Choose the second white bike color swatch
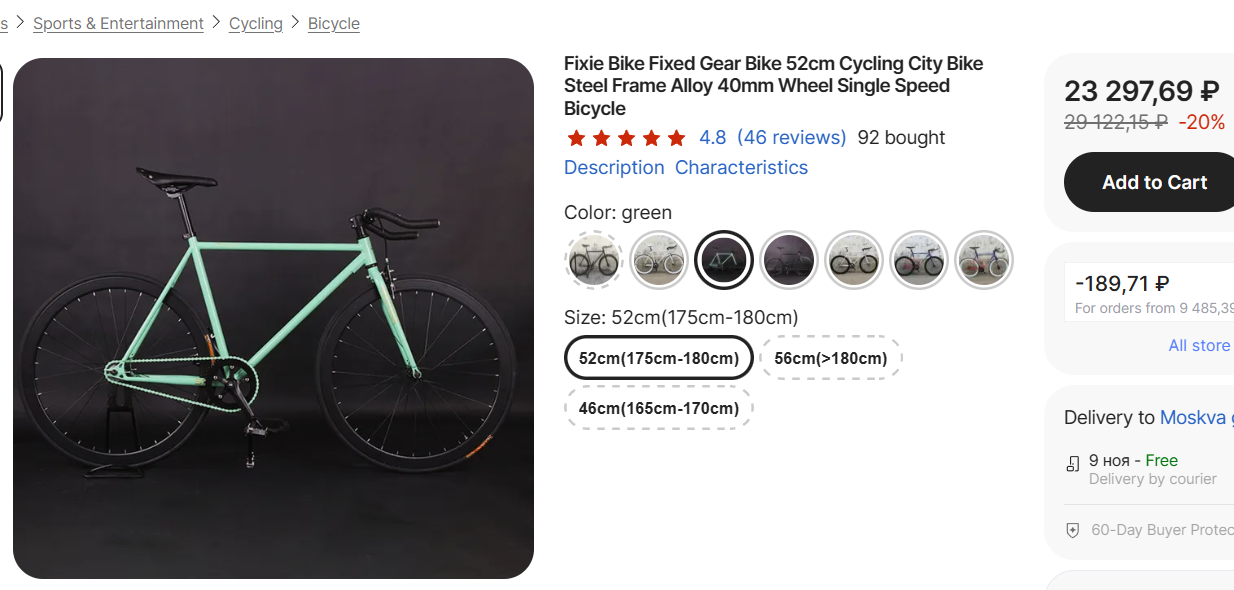 click(659, 260)
